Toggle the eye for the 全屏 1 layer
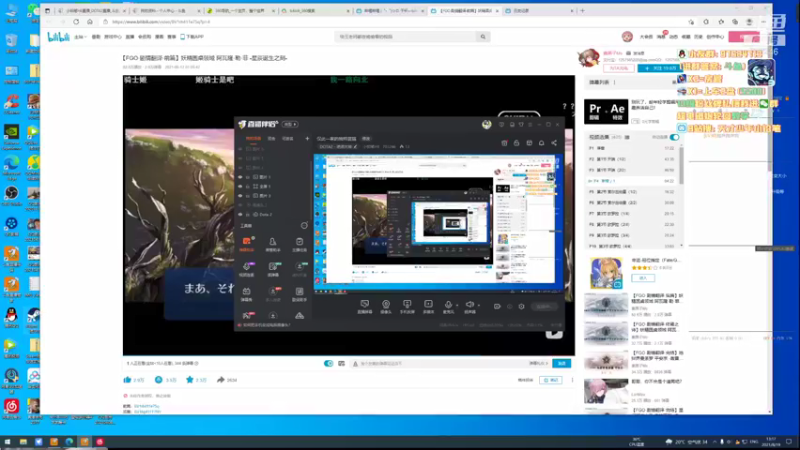This screenshot has height=450, width=800. pyautogui.click(x=240, y=186)
